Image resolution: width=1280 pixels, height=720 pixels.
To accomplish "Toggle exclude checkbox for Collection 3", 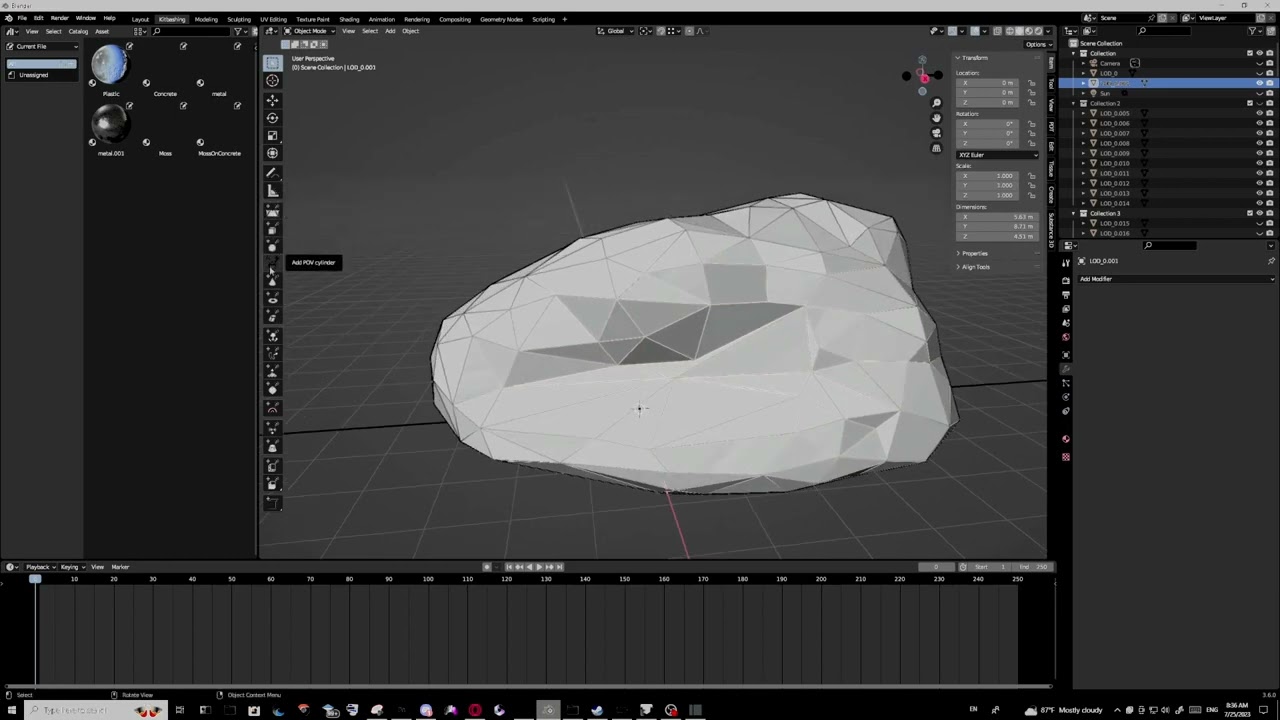I will click(1249, 213).
